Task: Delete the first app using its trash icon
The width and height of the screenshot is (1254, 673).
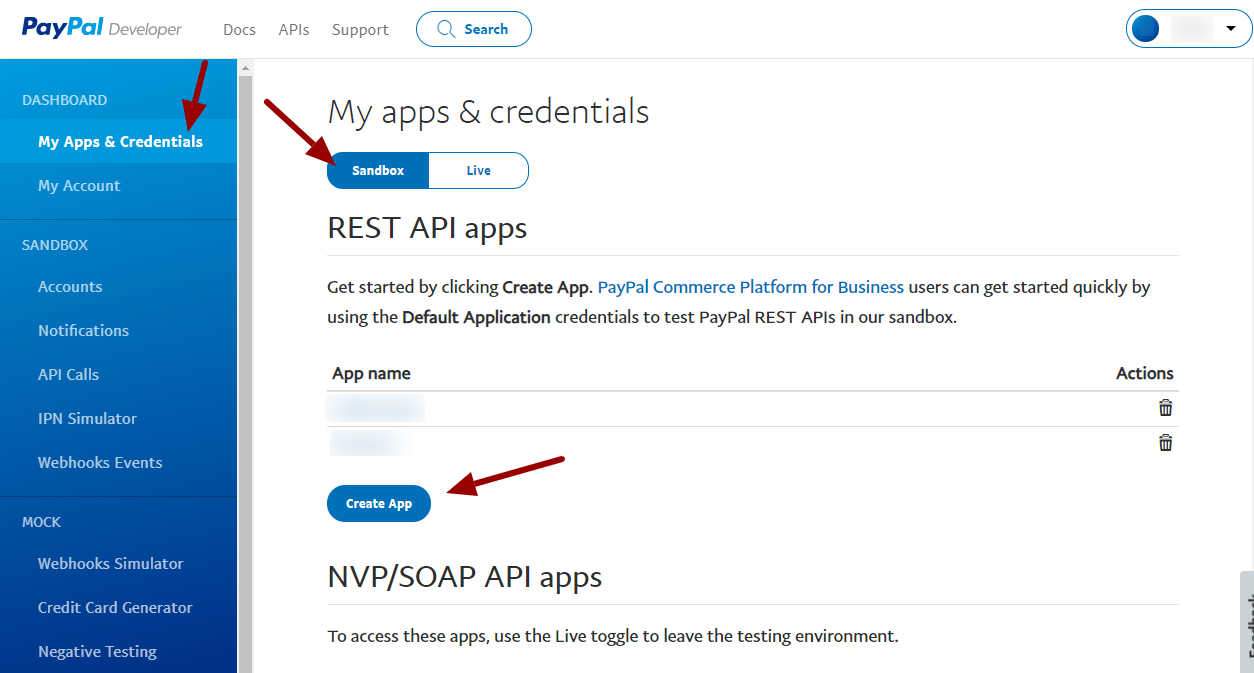Action: (x=1165, y=408)
